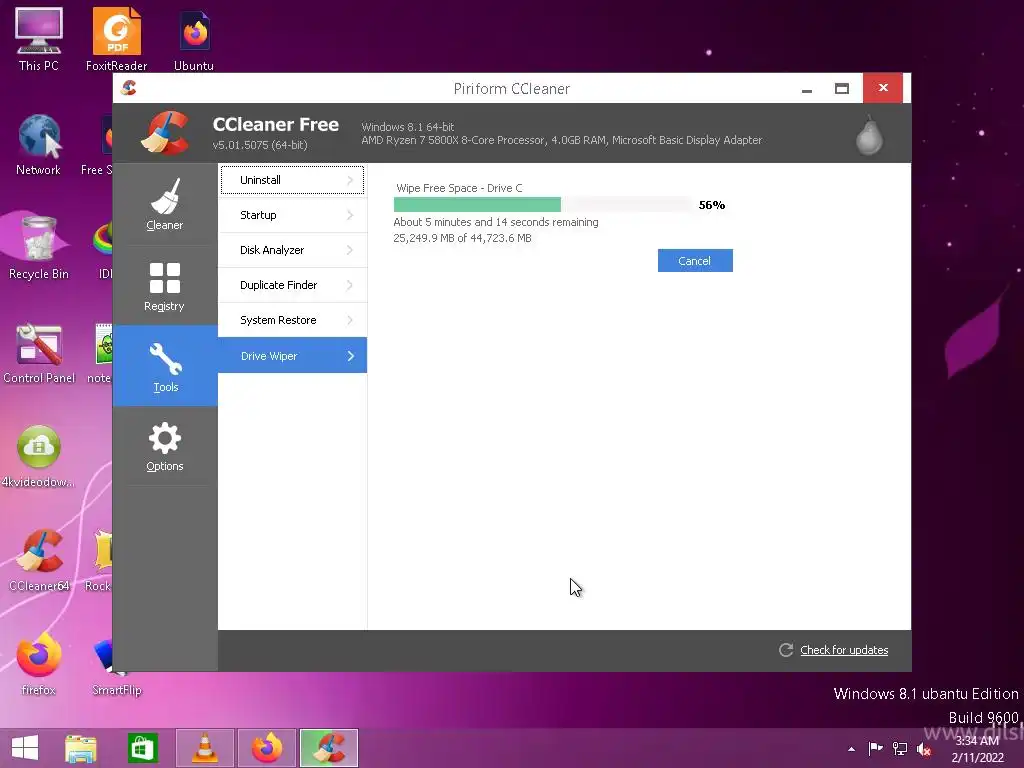The width and height of the screenshot is (1024, 768).
Task: Click the wipe progress bar
Action: click(542, 204)
